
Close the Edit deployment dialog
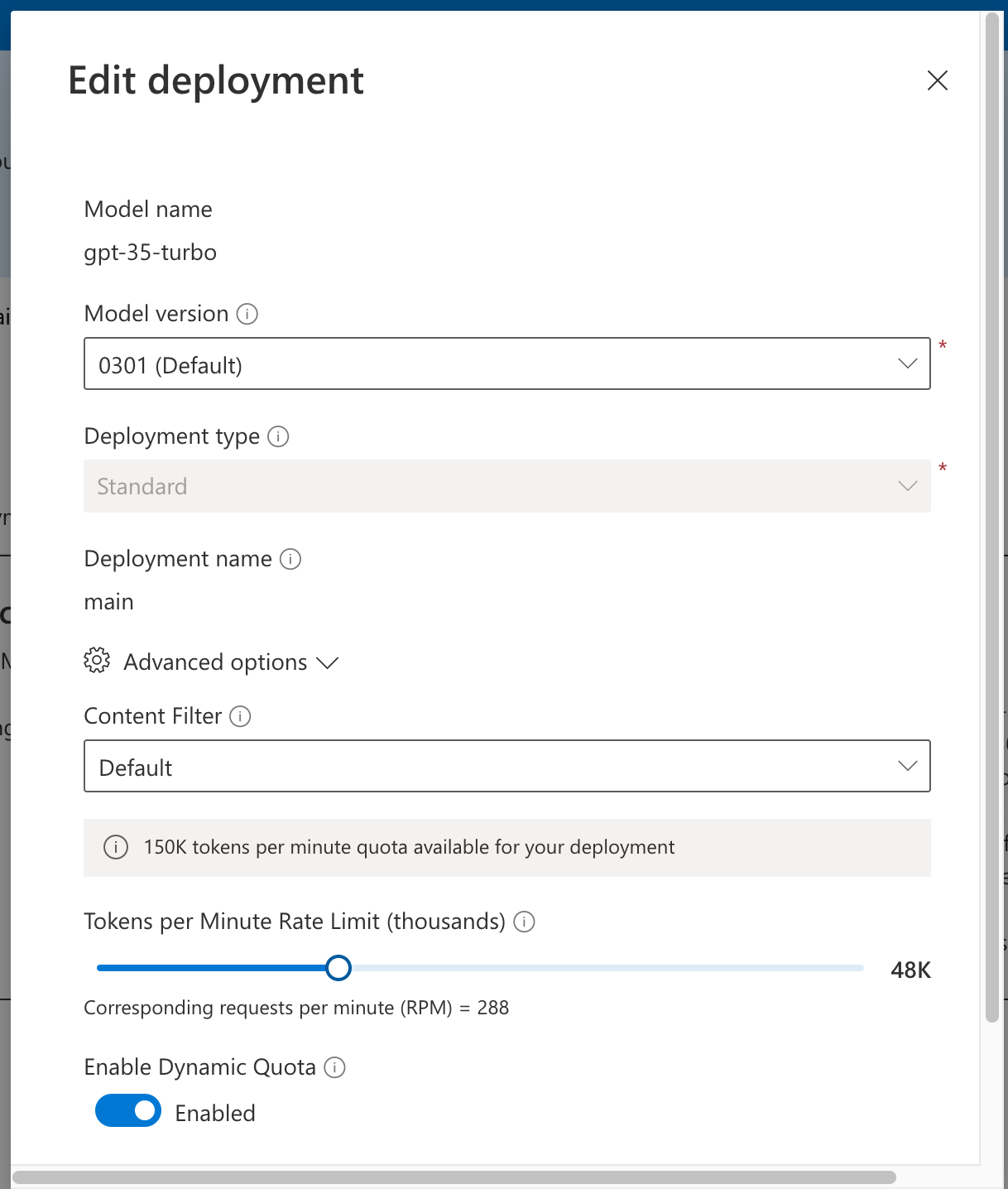(937, 80)
